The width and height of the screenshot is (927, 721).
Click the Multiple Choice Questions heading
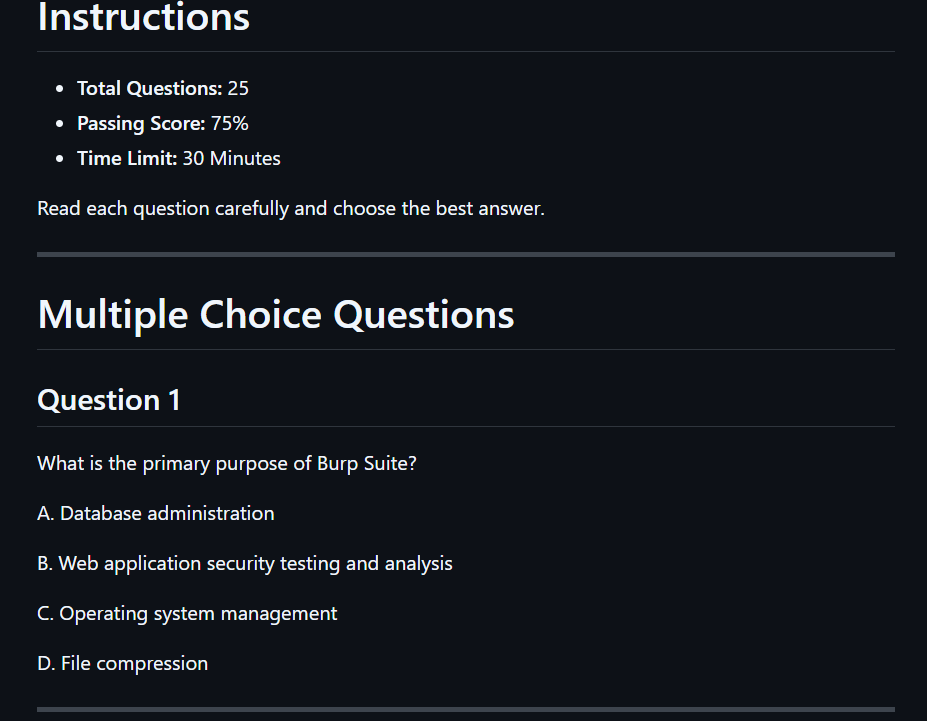[x=275, y=314]
